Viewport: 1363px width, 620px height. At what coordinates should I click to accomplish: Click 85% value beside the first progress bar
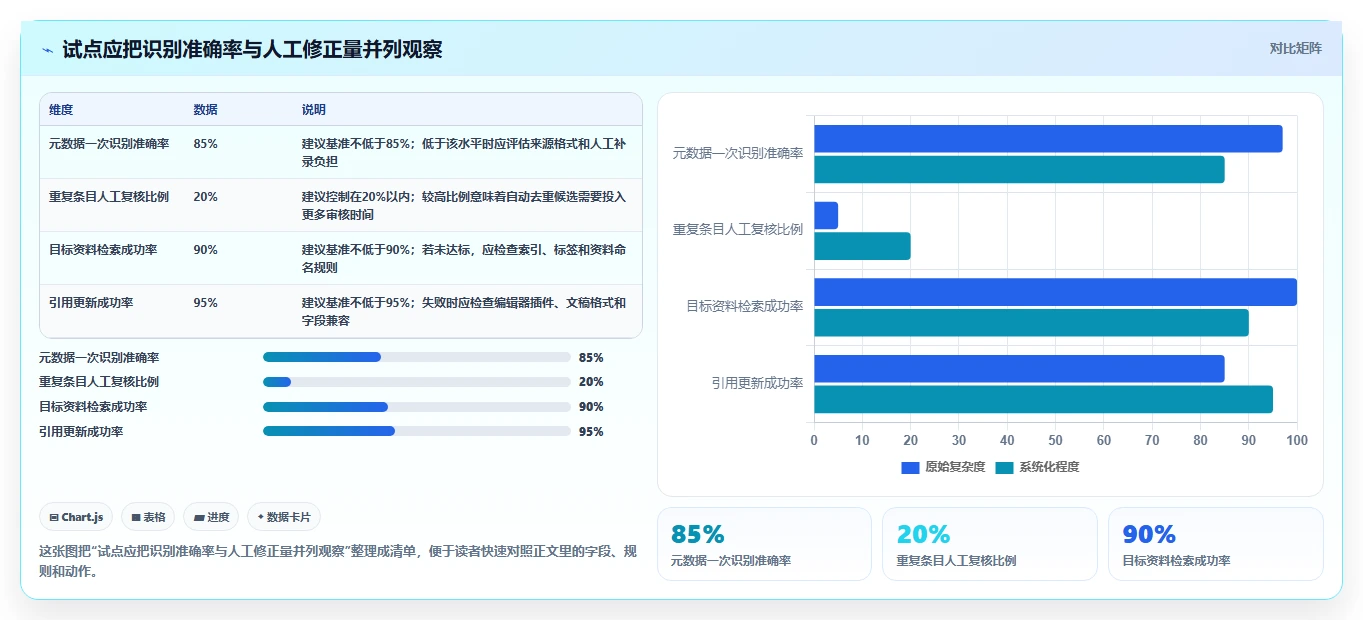[591, 357]
